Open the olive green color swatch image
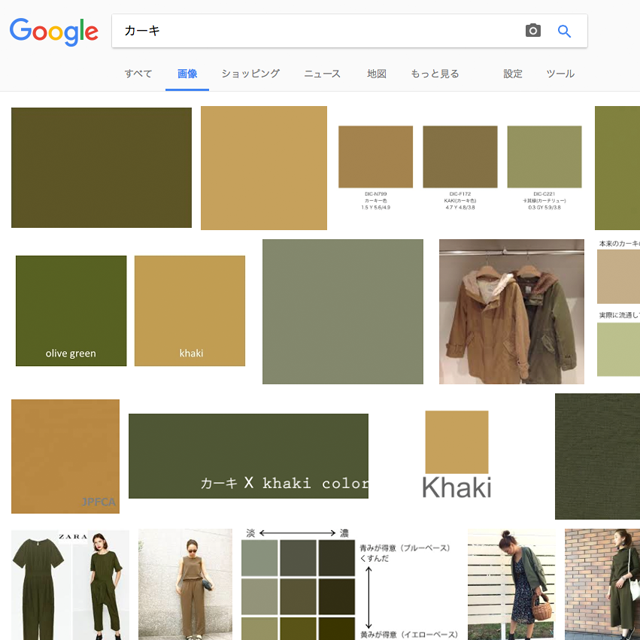 pos(71,311)
